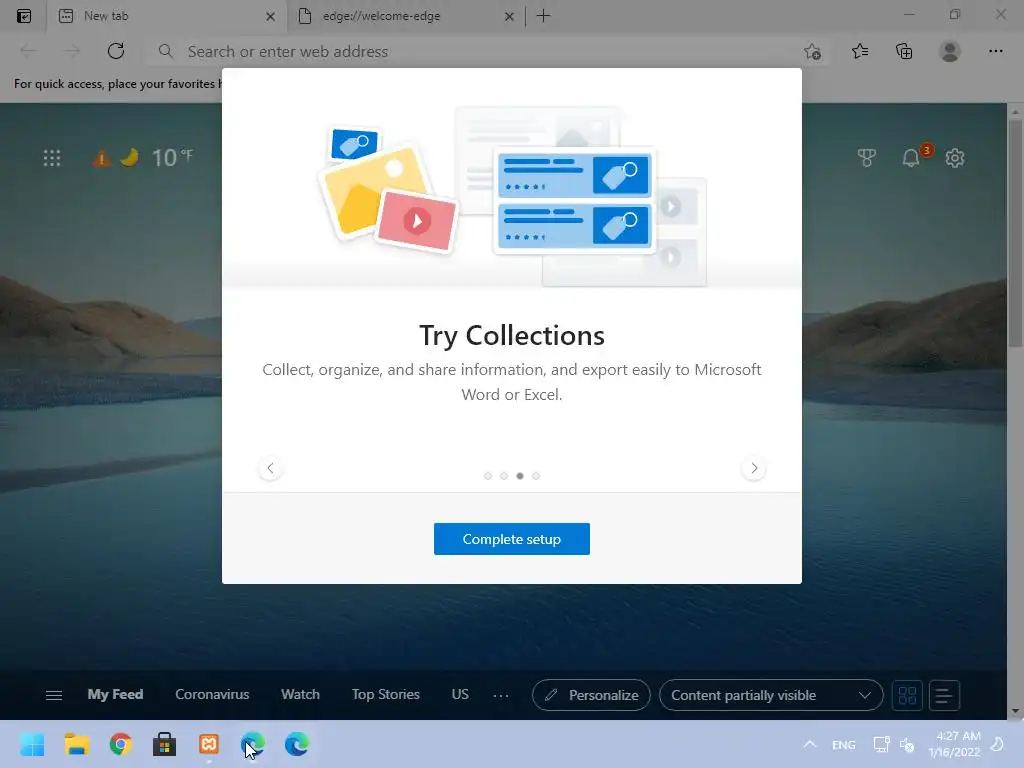Open the Favorites list icon

point(860,51)
